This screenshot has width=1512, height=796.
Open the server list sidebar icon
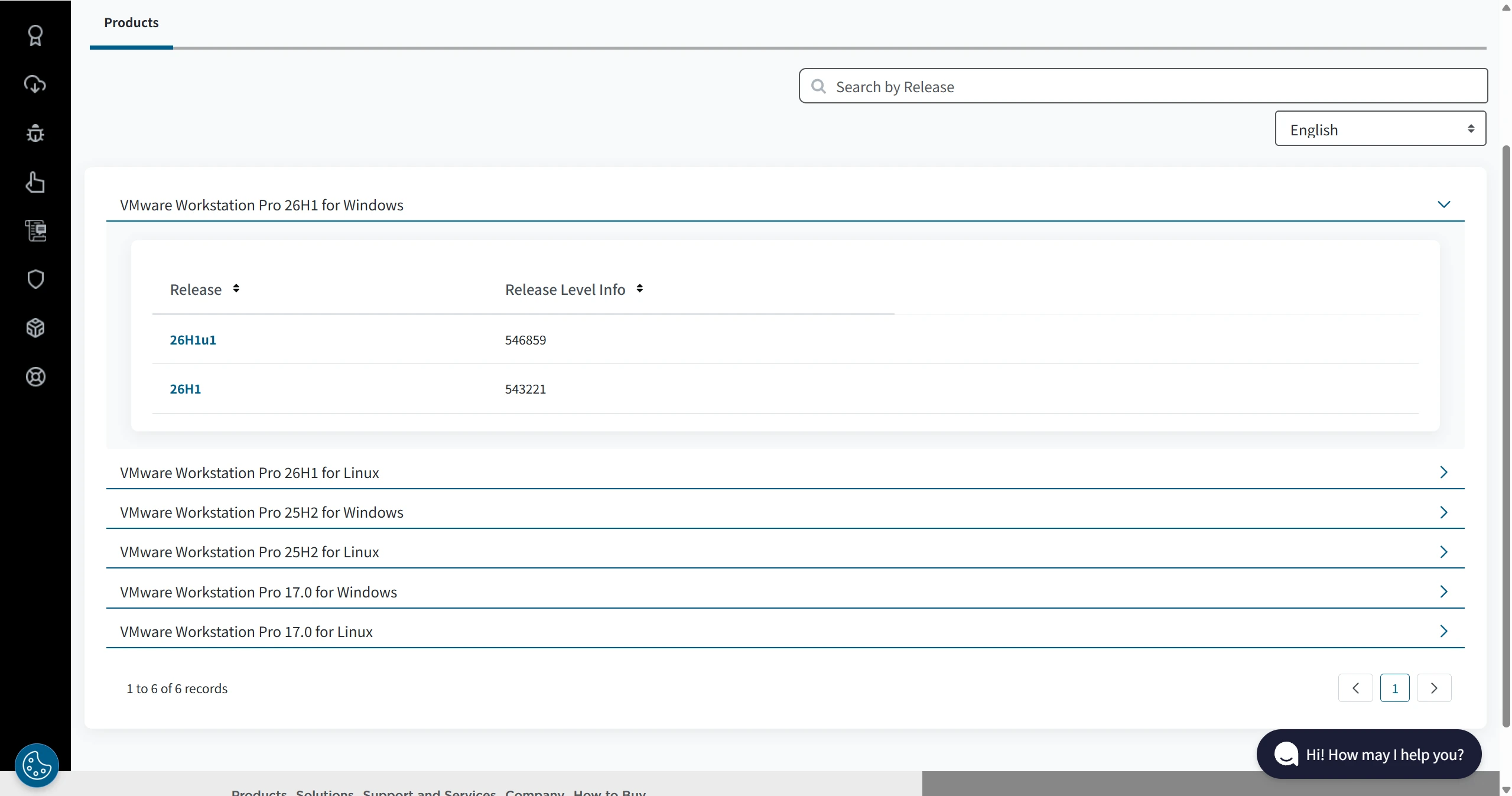(35, 230)
